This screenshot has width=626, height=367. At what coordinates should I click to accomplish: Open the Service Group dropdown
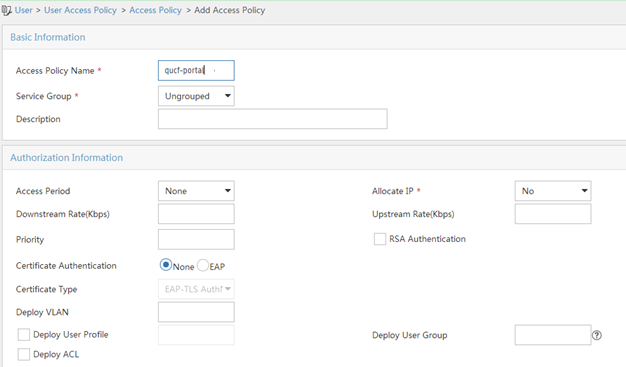[196, 96]
